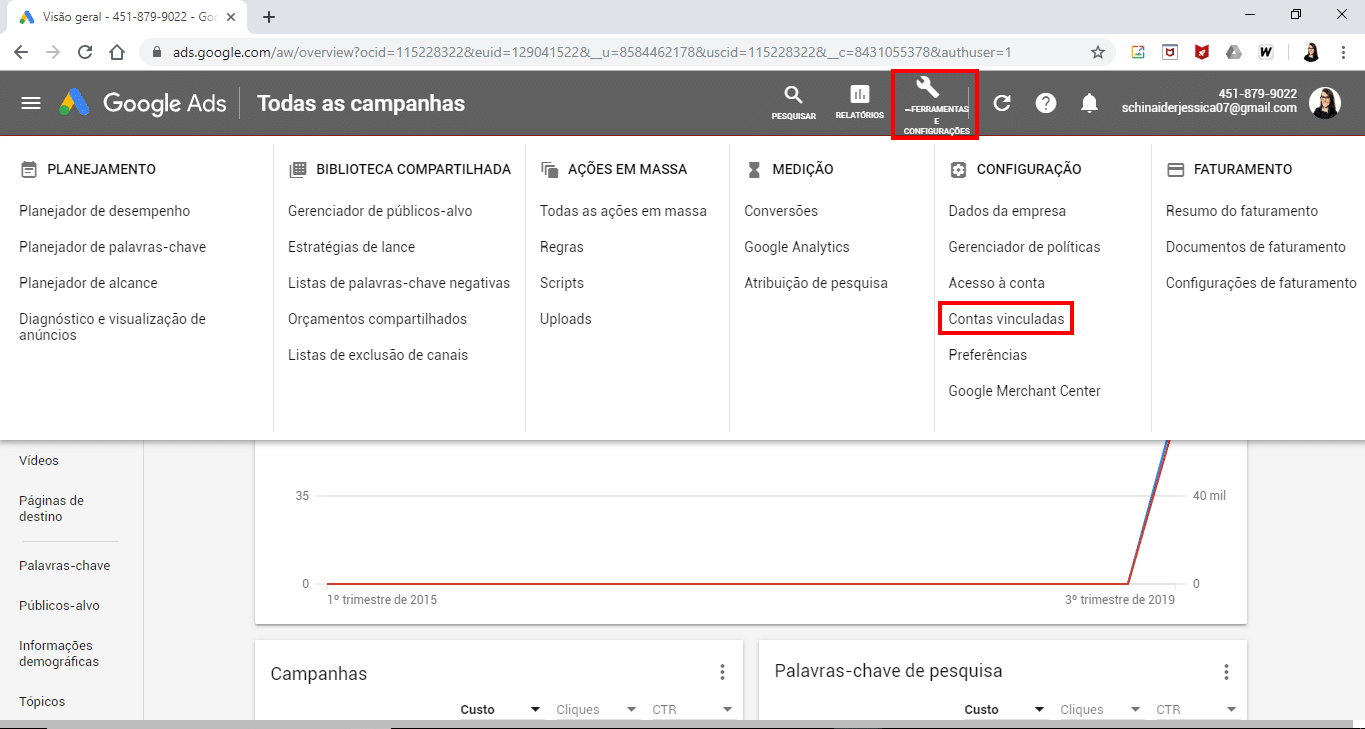
Task: Click the W extension icon
Action: (1266, 52)
